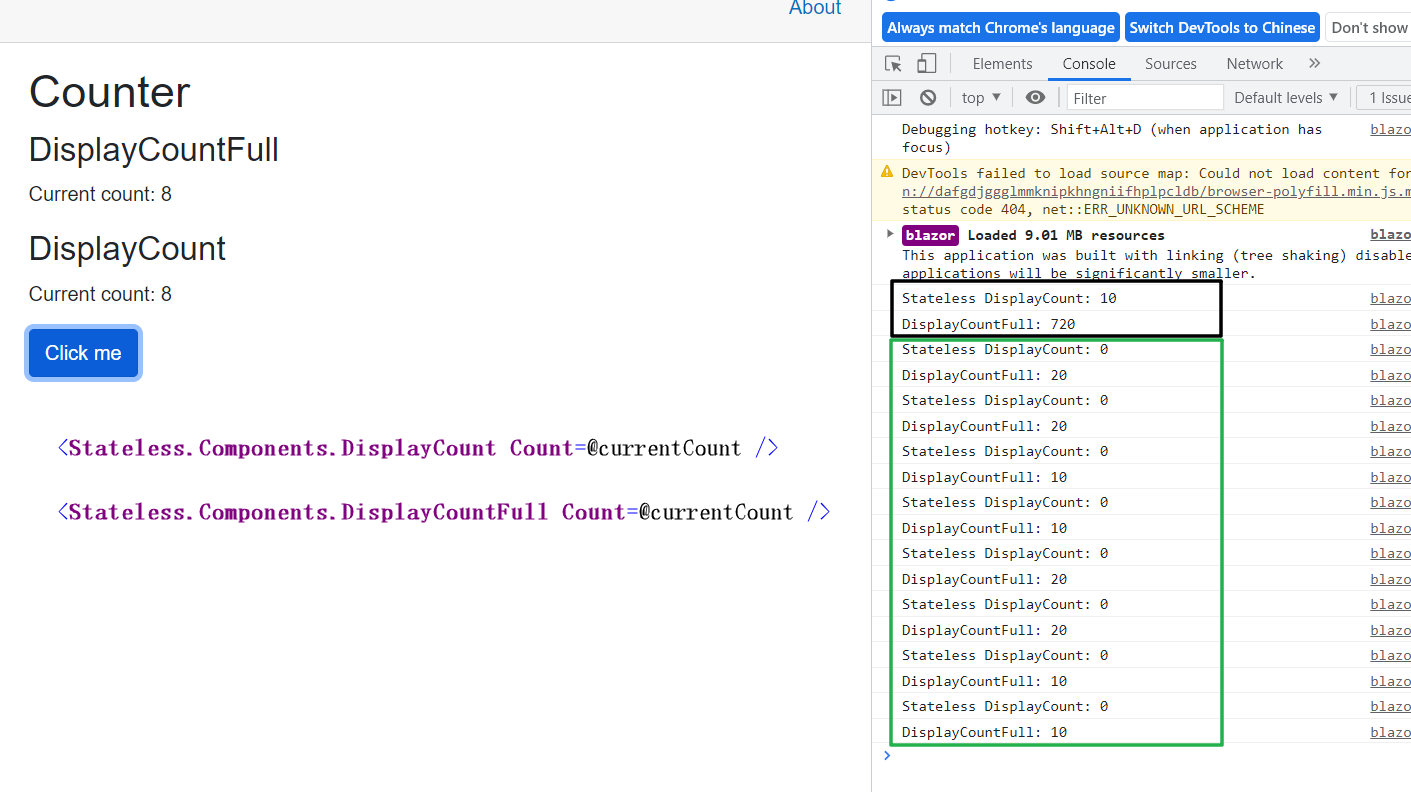Expand the blazor Loaded resources message
This screenshot has width=1411, height=792.
click(x=890, y=234)
